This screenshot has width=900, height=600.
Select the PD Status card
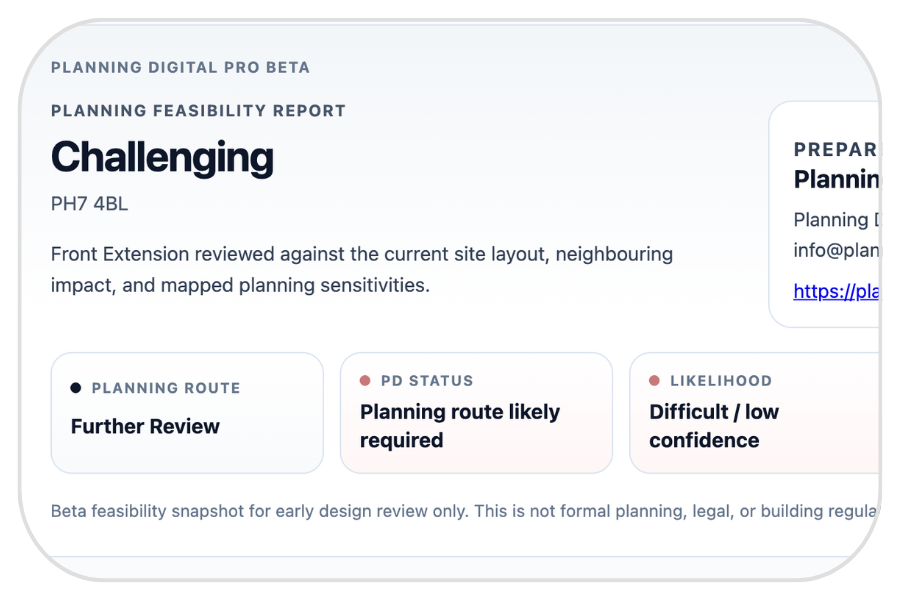click(476, 413)
